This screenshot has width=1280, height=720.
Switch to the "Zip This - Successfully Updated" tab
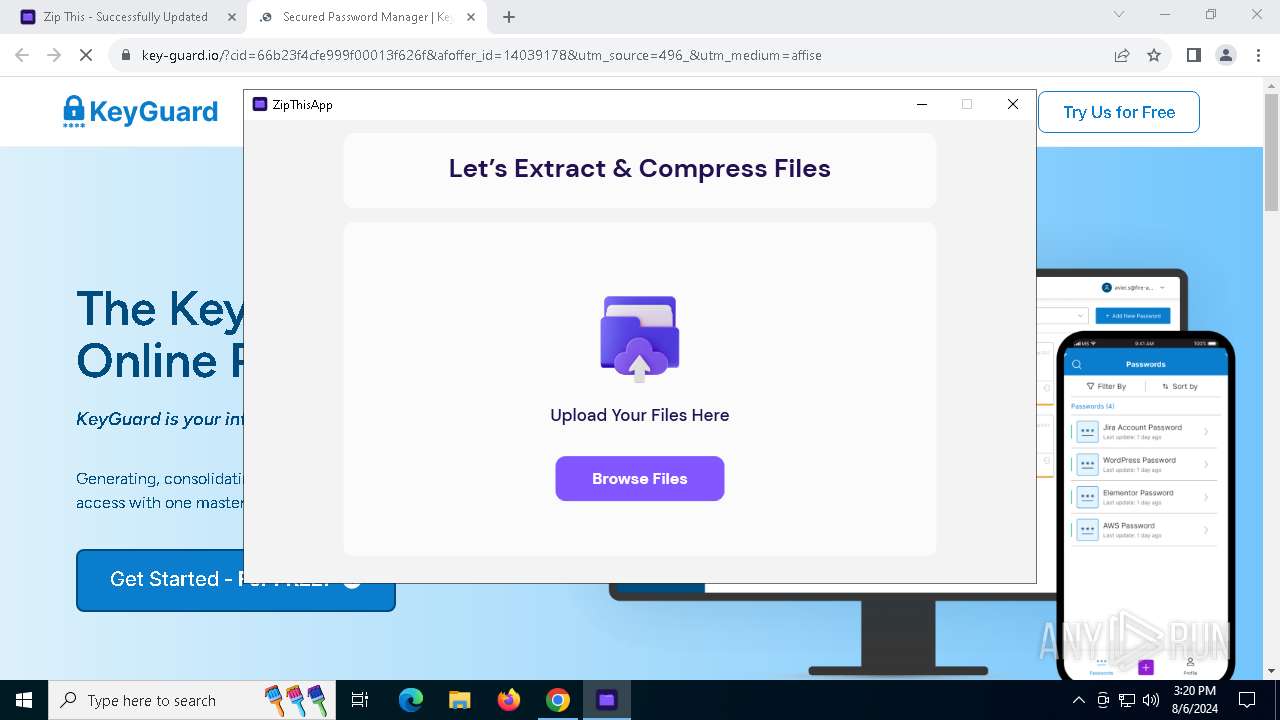124,17
